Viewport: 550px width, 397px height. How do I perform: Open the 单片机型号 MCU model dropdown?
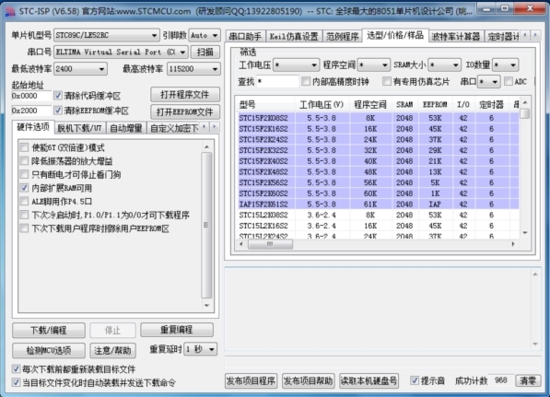107,35
